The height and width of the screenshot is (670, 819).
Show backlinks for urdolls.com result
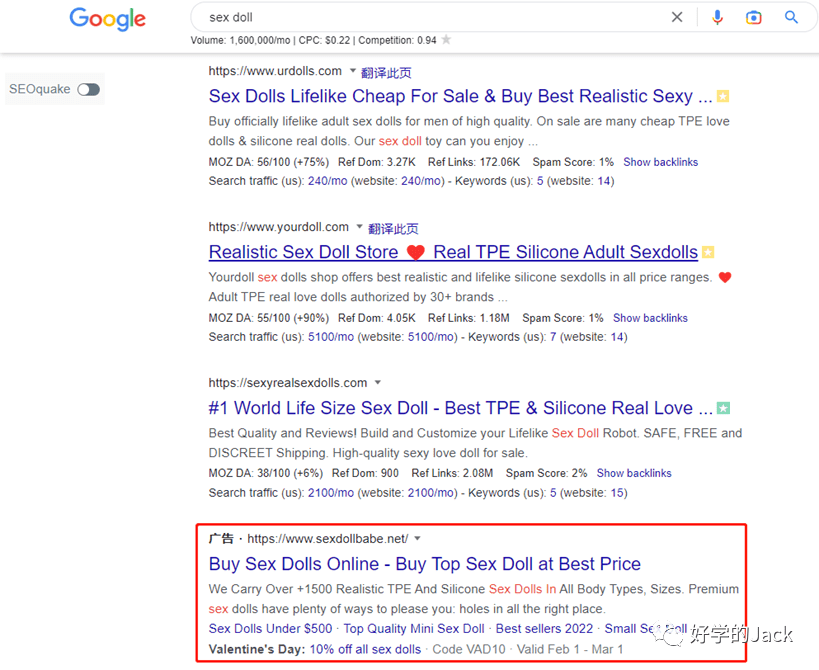(660, 162)
